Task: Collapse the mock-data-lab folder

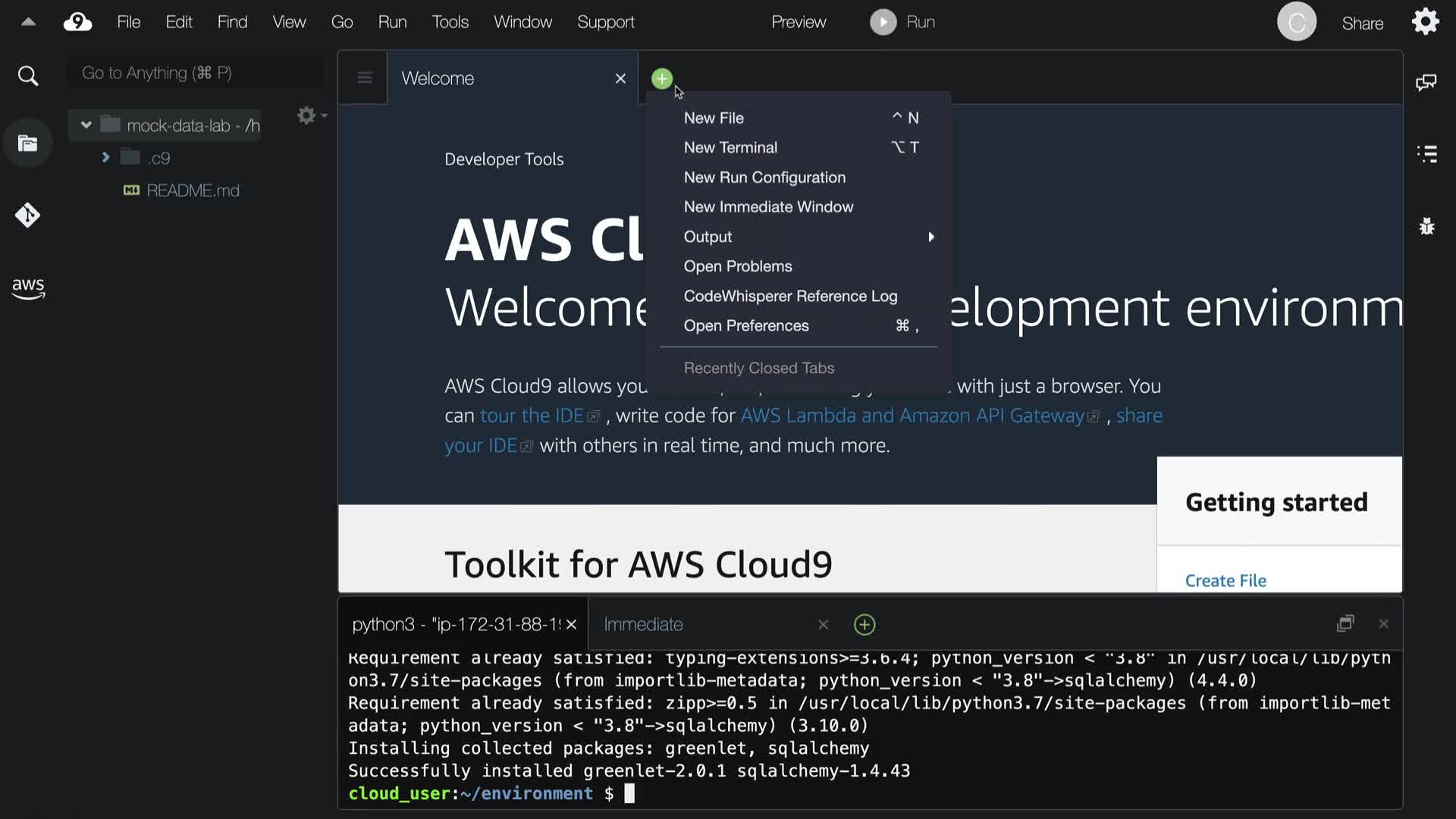Action: point(86,125)
